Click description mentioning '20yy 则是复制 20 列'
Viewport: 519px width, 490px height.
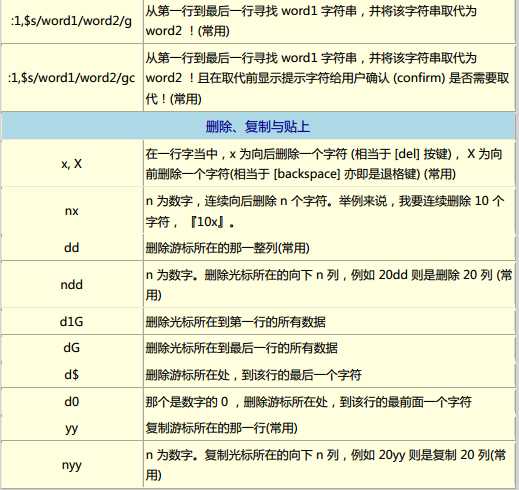[326, 465]
